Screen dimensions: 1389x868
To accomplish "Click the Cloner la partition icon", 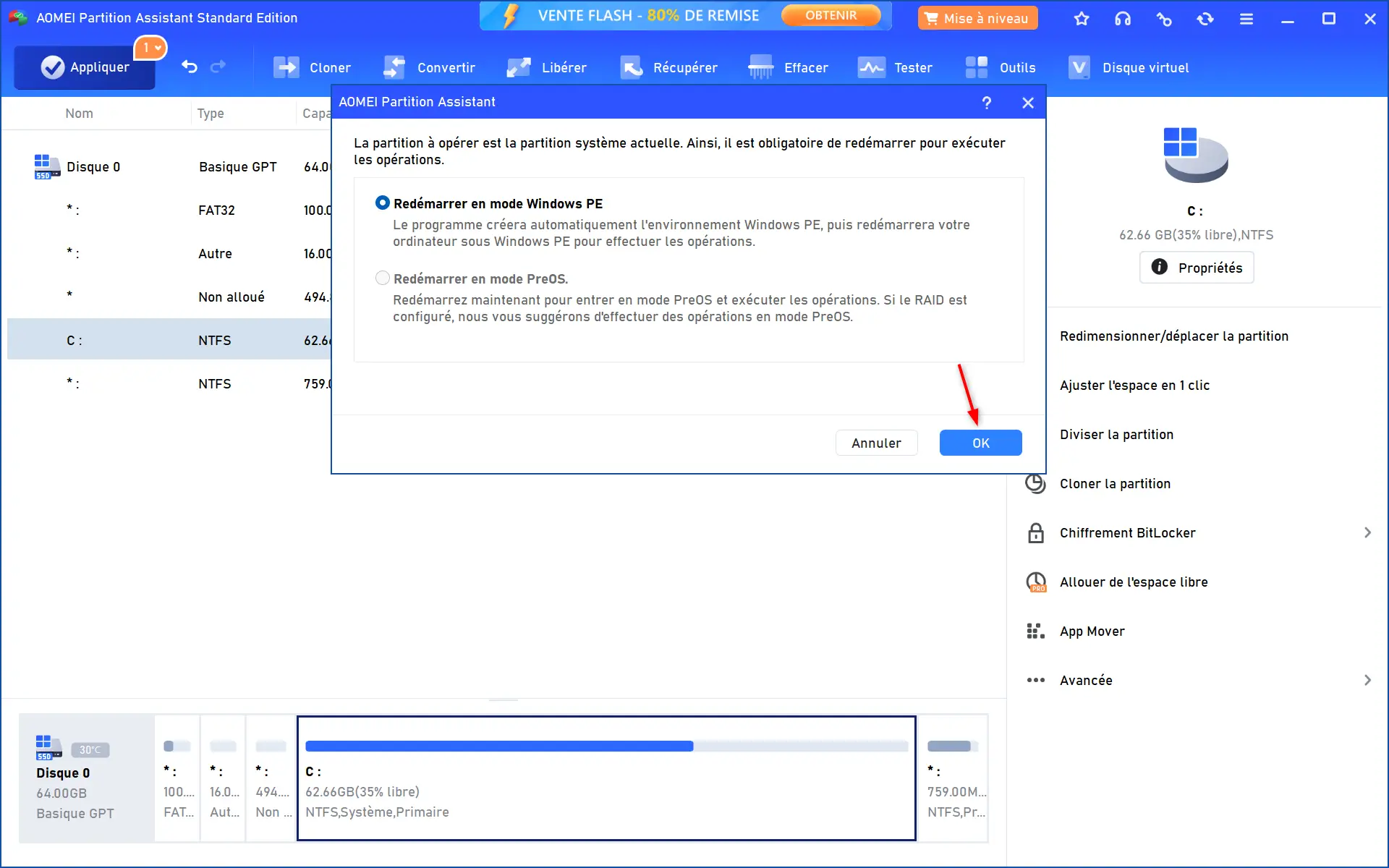I will tap(1036, 484).
